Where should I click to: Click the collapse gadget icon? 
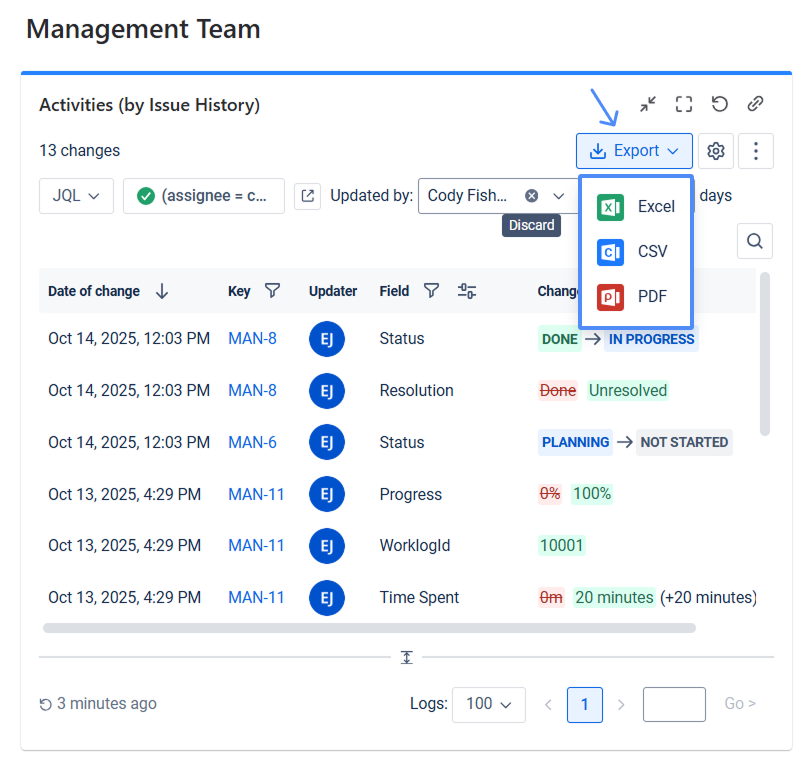(x=648, y=104)
